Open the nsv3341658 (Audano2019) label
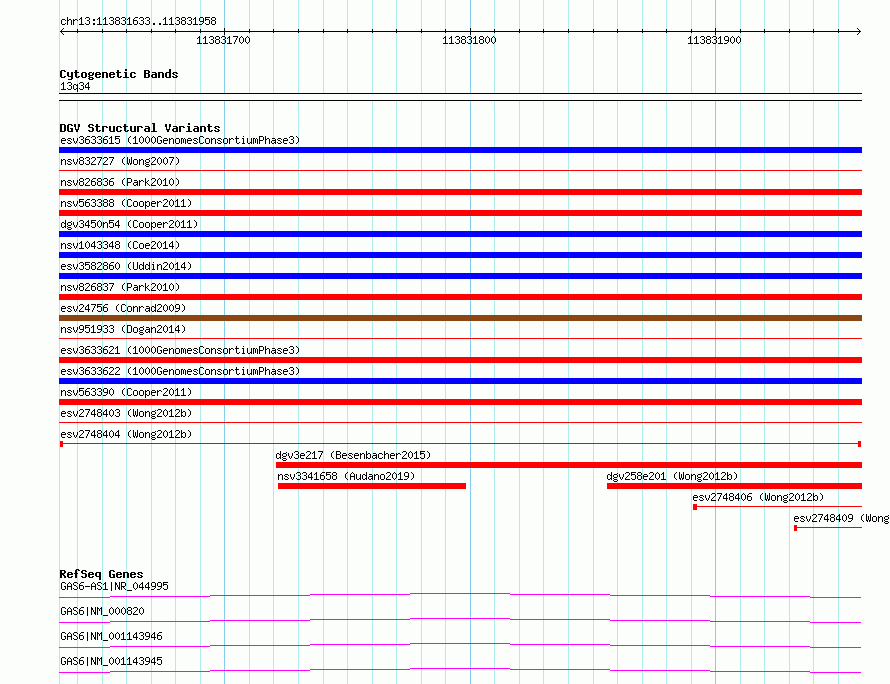Screen dimensions: 890x684 tap(346, 476)
